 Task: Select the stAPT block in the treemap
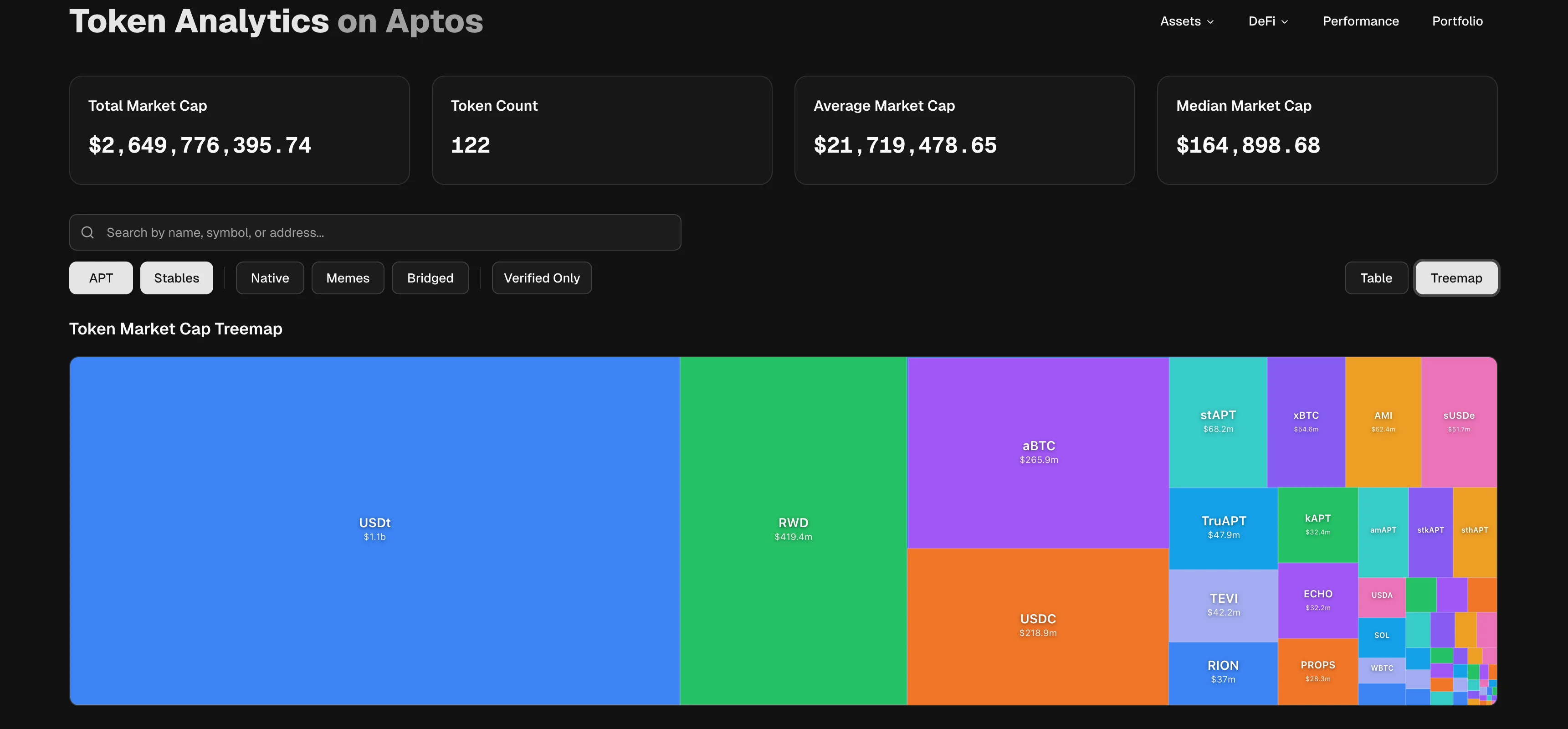1217,420
